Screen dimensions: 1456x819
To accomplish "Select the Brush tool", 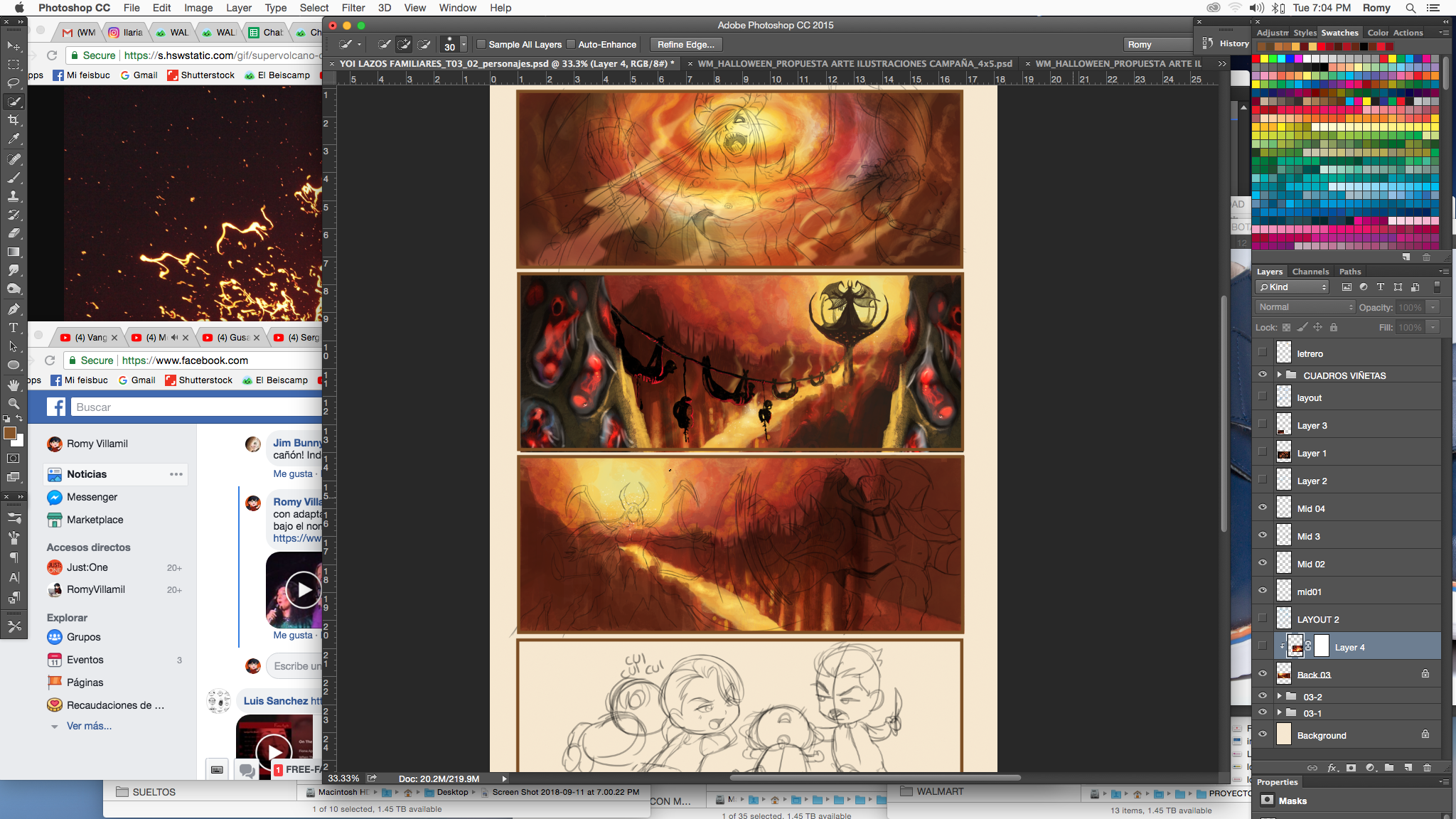I will [x=13, y=177].
